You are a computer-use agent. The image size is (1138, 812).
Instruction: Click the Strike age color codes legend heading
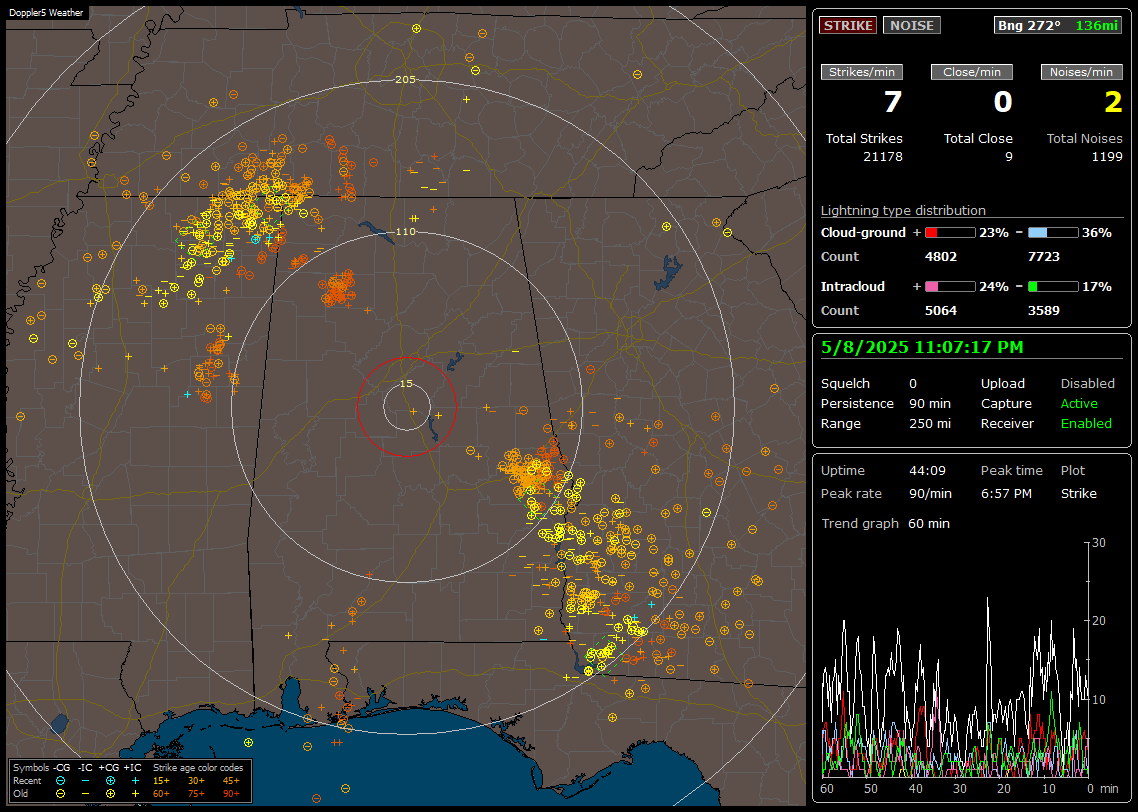click(x=197, y=768)
